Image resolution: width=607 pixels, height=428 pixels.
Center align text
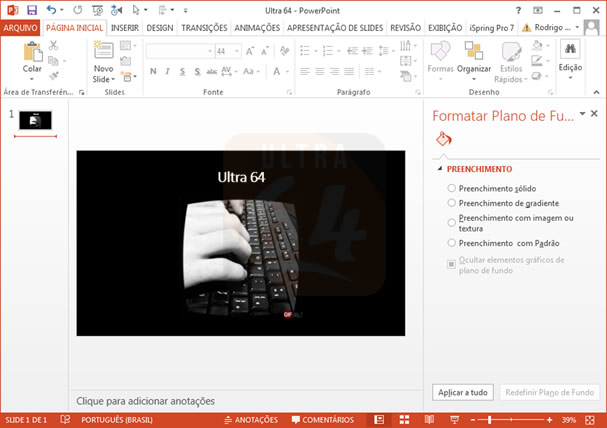tap(320, 72)
